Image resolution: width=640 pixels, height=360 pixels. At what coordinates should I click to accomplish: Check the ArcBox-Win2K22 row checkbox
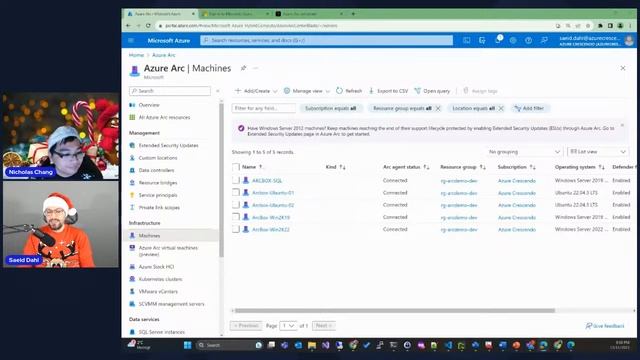click(236, 229)
